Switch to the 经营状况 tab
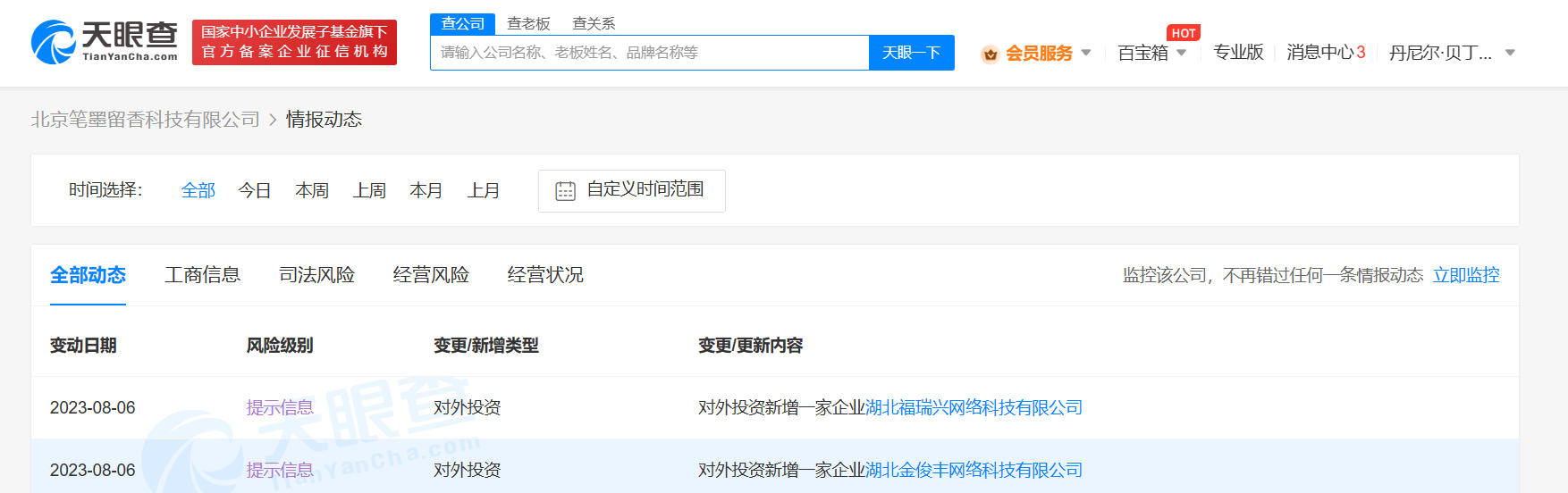The image size is (1568, 493). [x=545, y=275]
